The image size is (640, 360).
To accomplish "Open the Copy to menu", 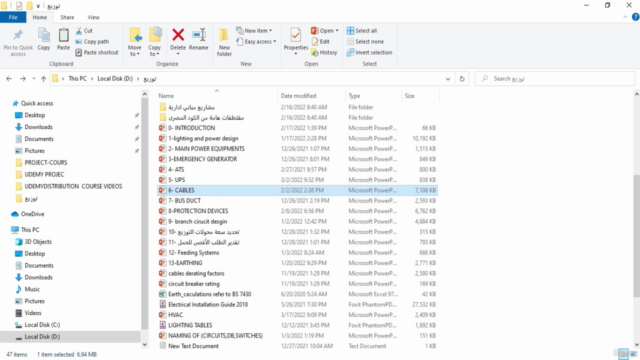I will [x=155, y=42].
